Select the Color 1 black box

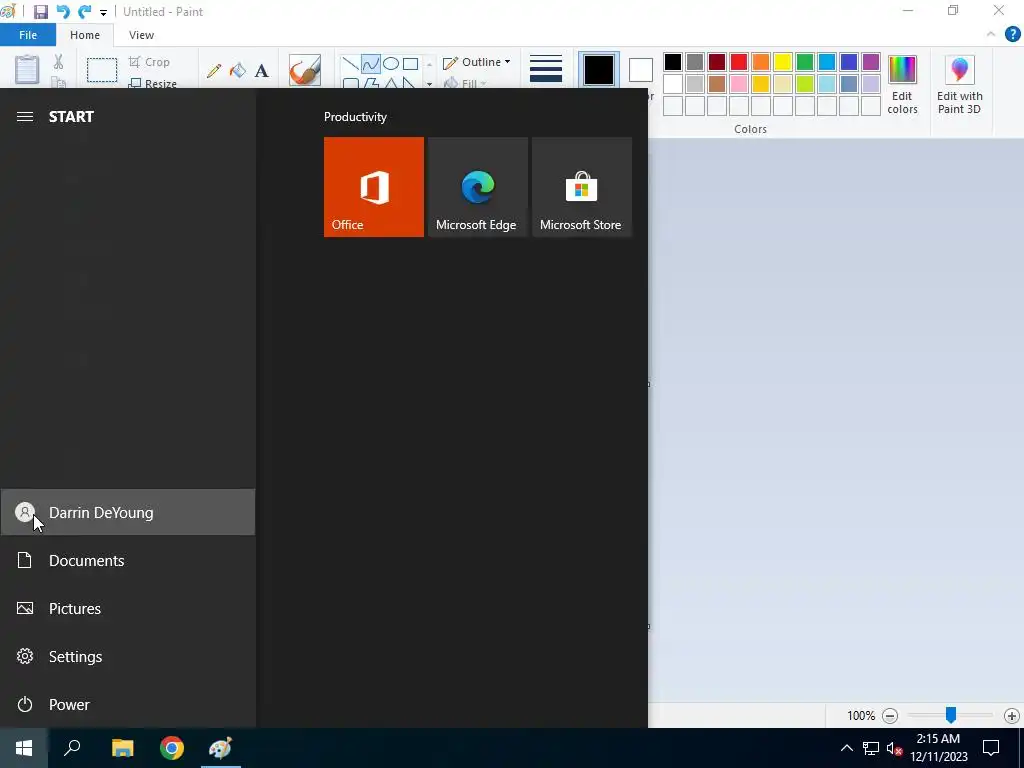click(x=599, y=70)
